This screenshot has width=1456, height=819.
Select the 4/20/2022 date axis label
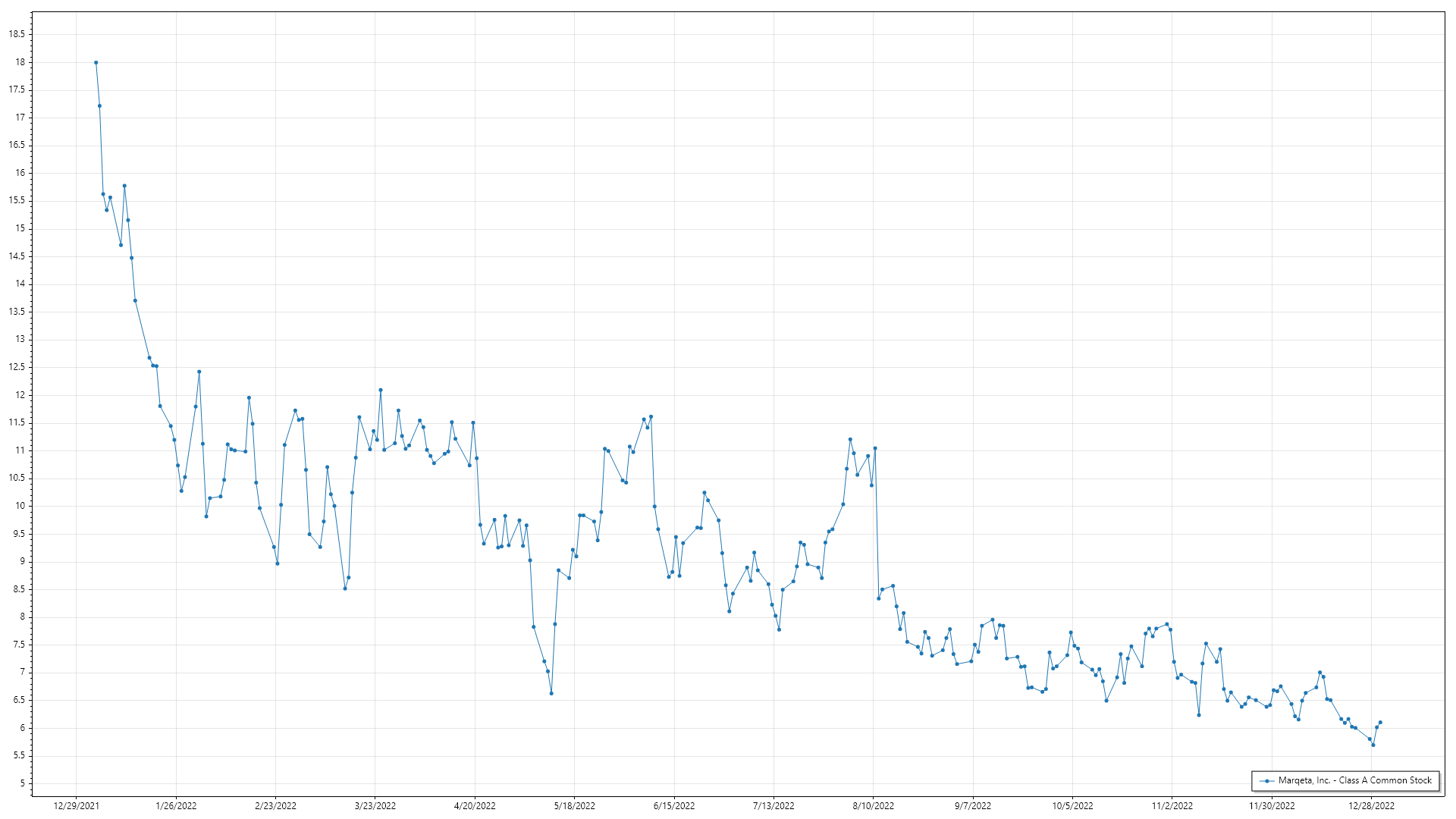coord(475,806)
